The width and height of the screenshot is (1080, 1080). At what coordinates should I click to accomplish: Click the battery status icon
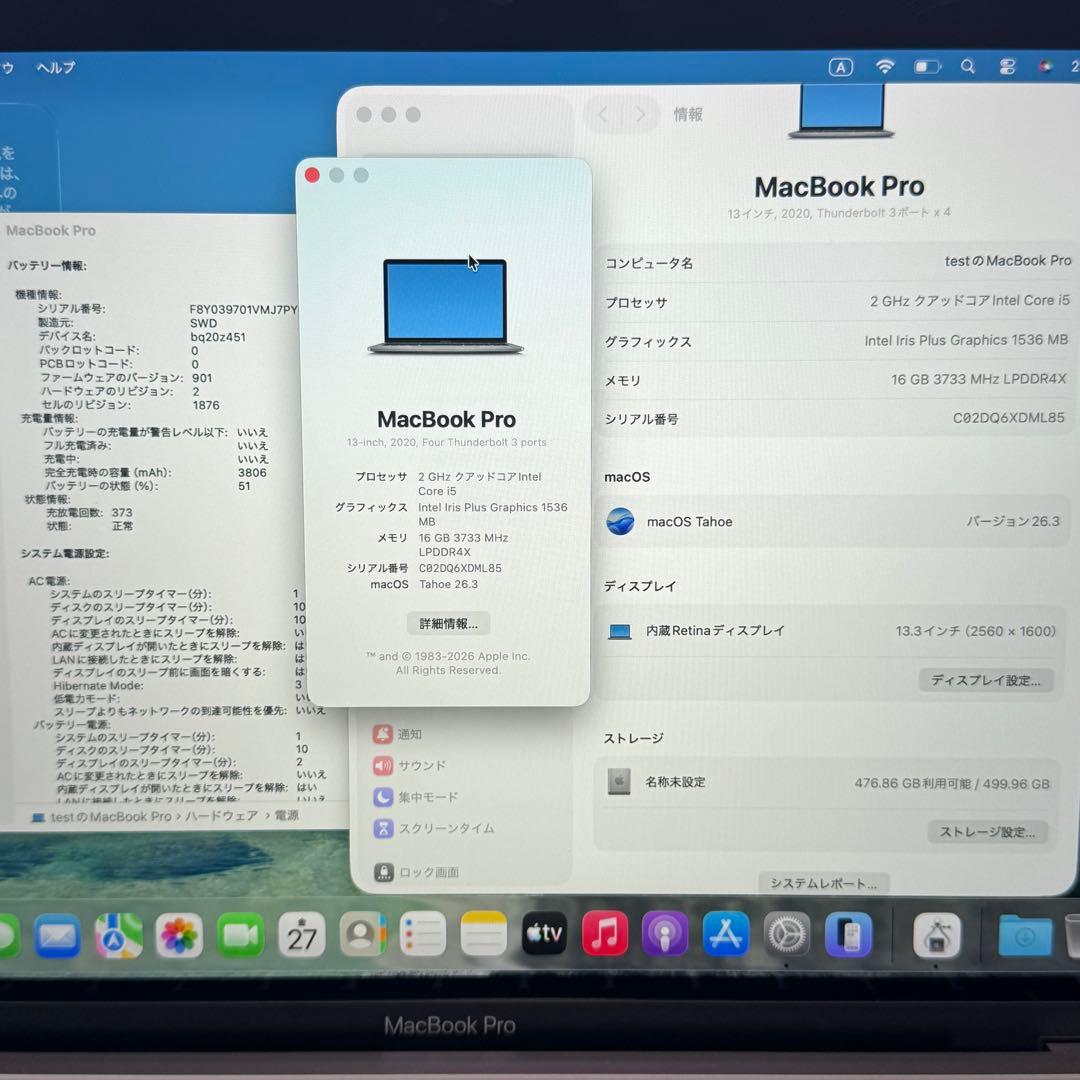pyautogui.click(x=927, y=67)
